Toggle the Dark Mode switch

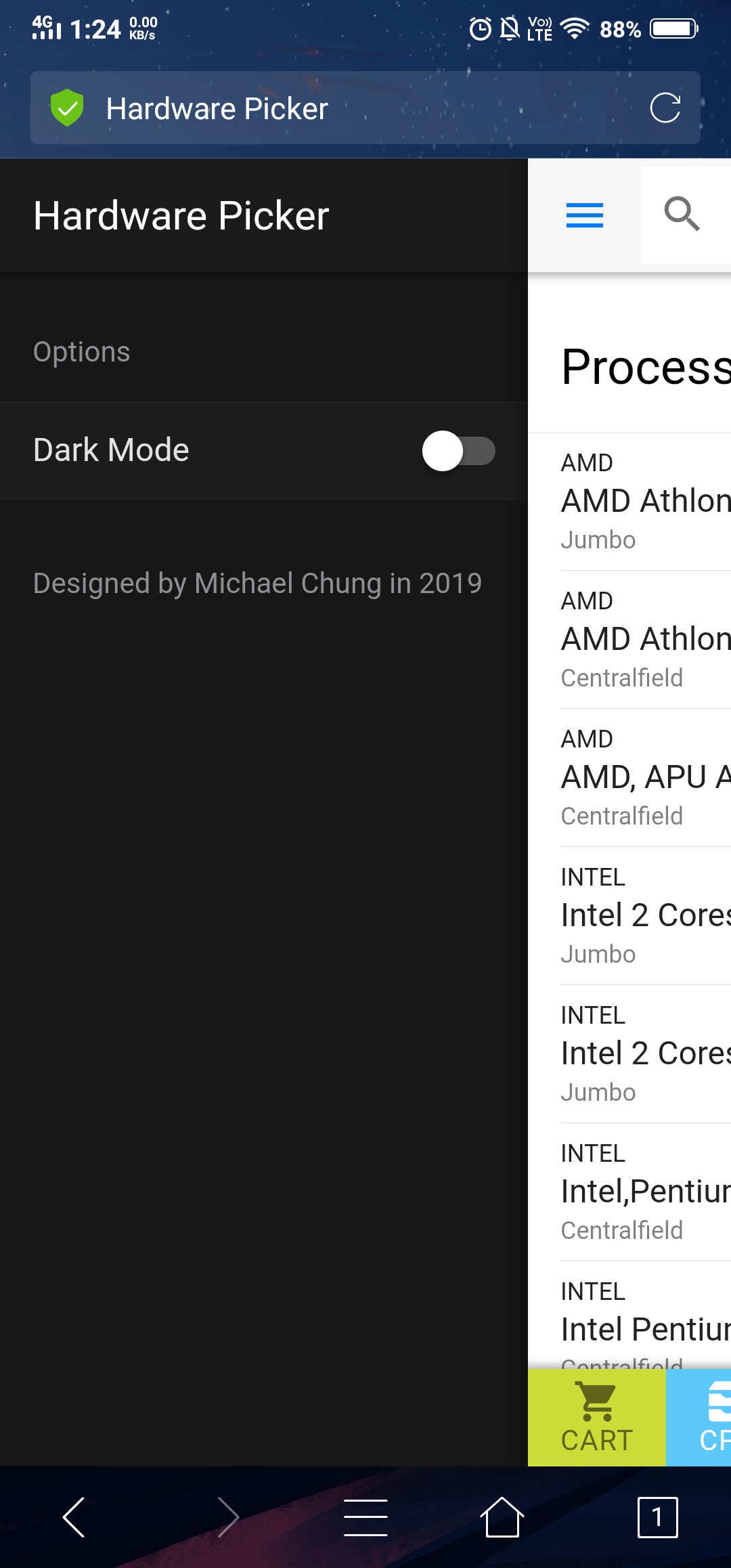(459, 451)
